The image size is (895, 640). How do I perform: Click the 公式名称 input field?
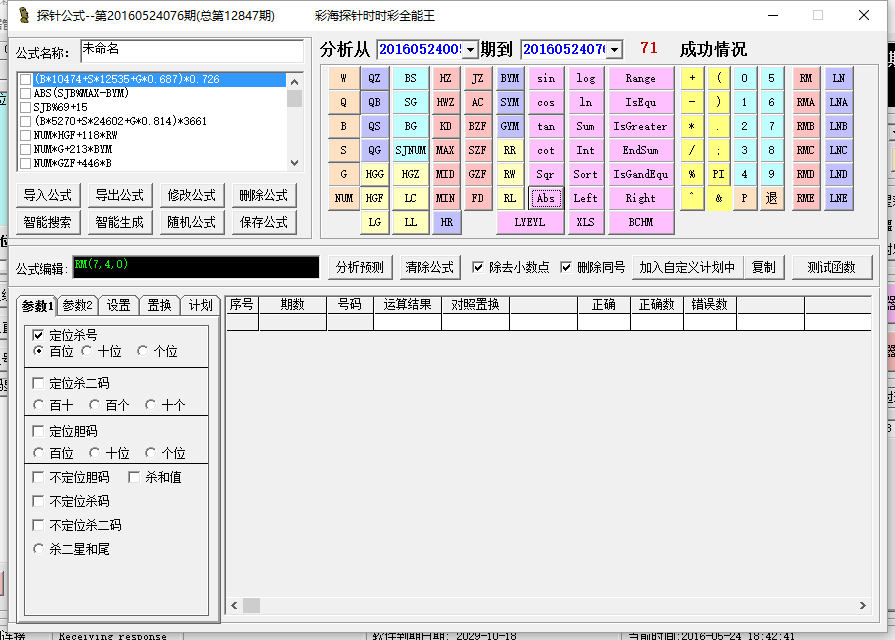coord(191,50)
